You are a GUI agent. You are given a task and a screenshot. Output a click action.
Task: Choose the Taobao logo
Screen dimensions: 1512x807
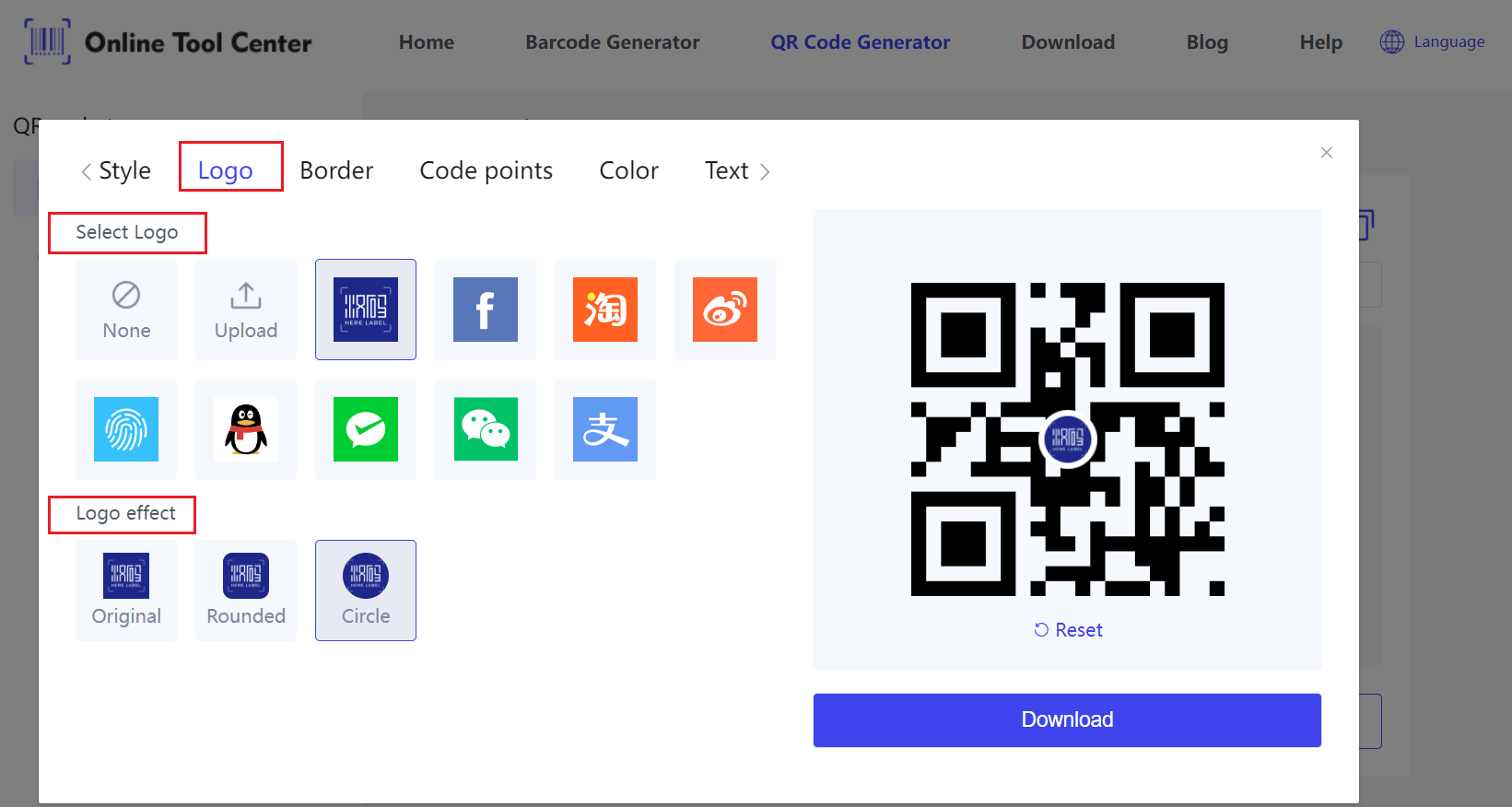pos(605,310)
